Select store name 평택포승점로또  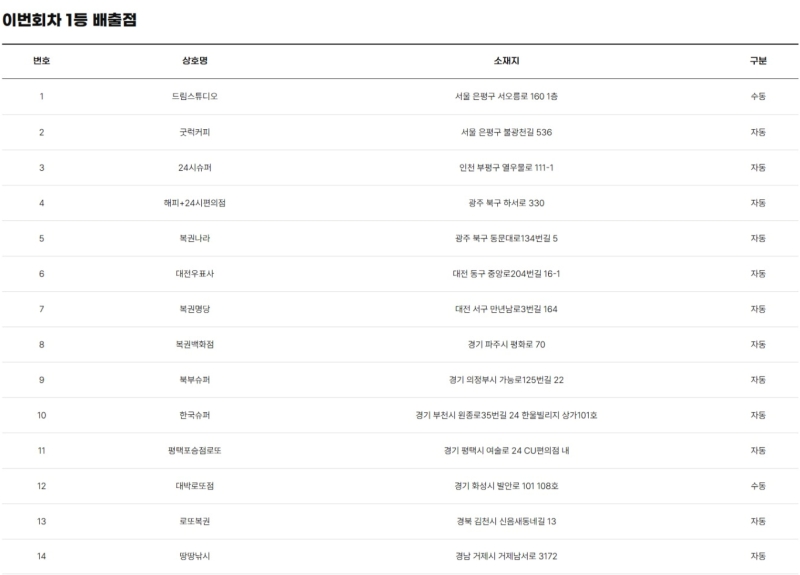195,451
